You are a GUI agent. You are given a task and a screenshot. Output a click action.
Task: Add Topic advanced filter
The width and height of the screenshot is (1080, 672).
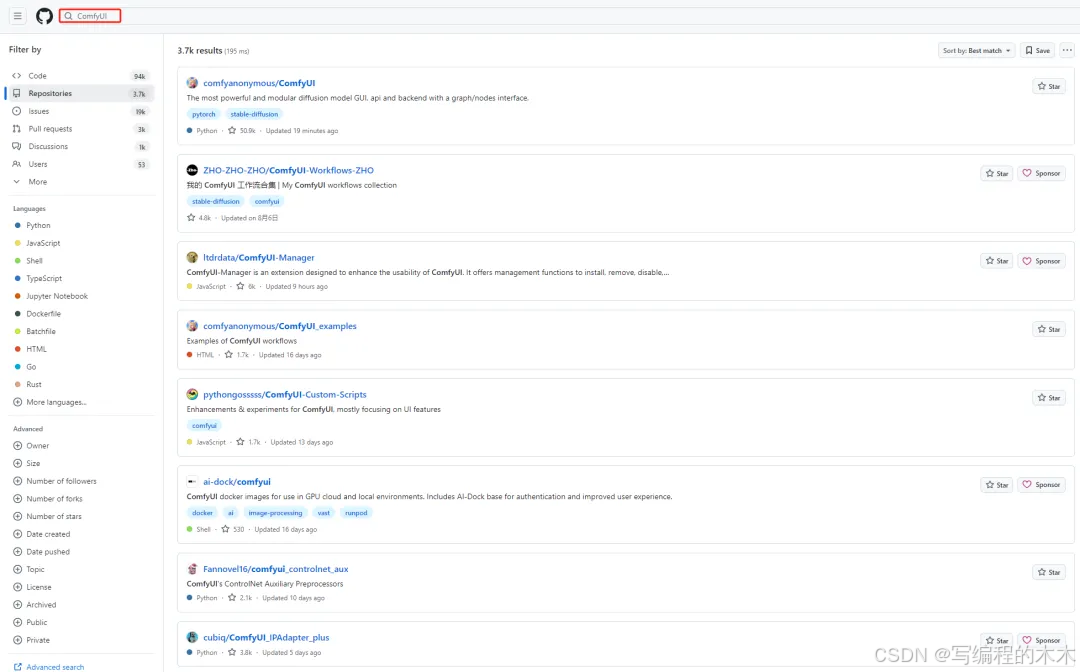click(x=29, y=569)
